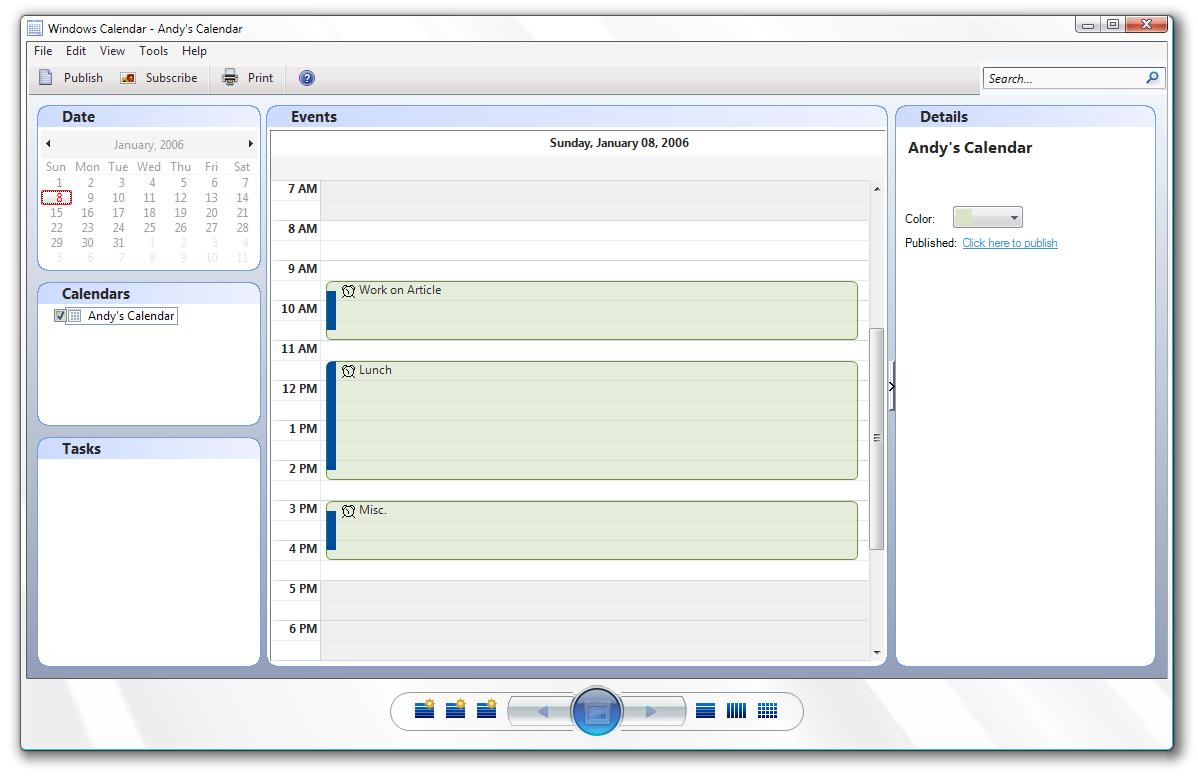Click the 8 AM time label
The width and height of the screenshot is (1198, 779).
point(302,228)
